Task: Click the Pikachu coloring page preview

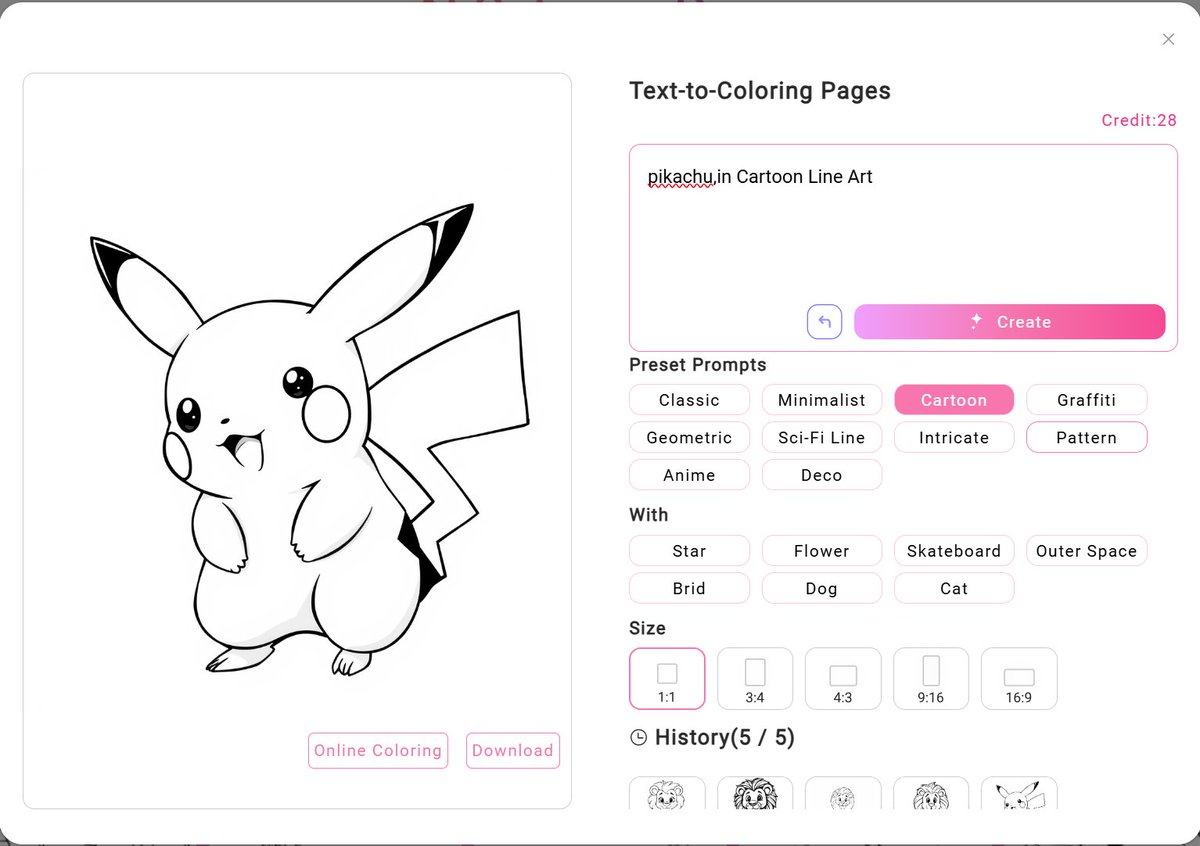Action: pos(297,440)
